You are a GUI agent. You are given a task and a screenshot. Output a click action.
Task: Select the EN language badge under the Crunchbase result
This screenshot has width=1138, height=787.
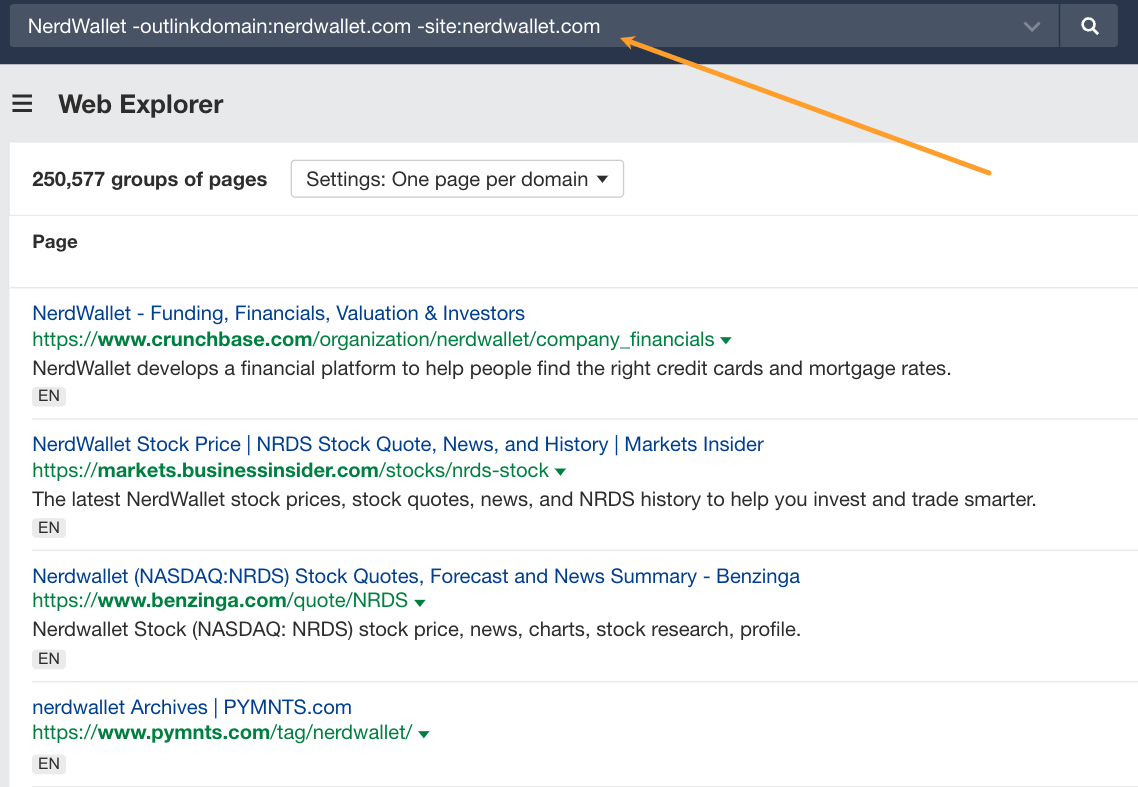[49, 395]
